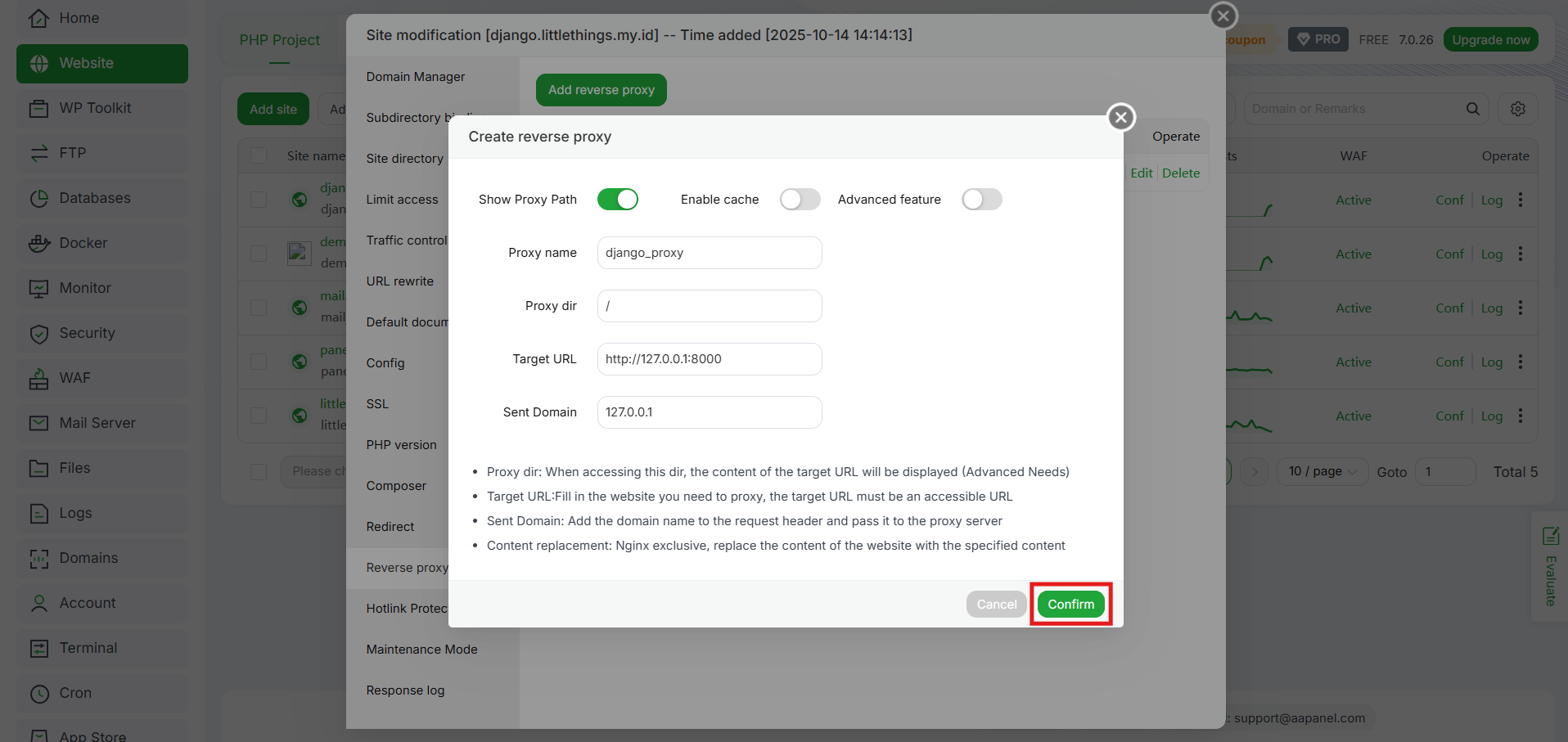Image resolution: width=1568 pixels, height=742 pixels.
Task: Open the Account user icon
Action: [39, 603]
